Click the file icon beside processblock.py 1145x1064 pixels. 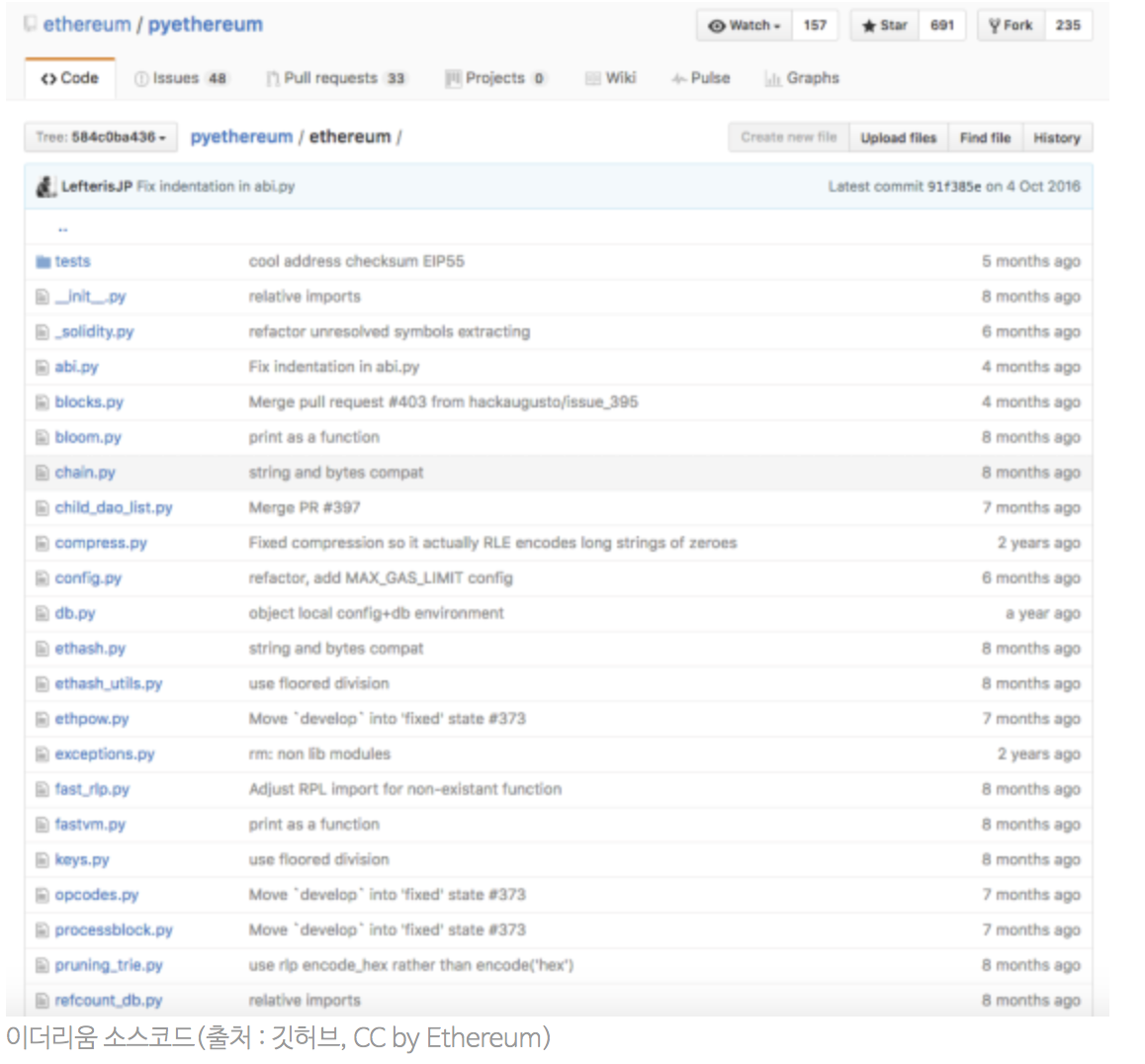[43, 931]
